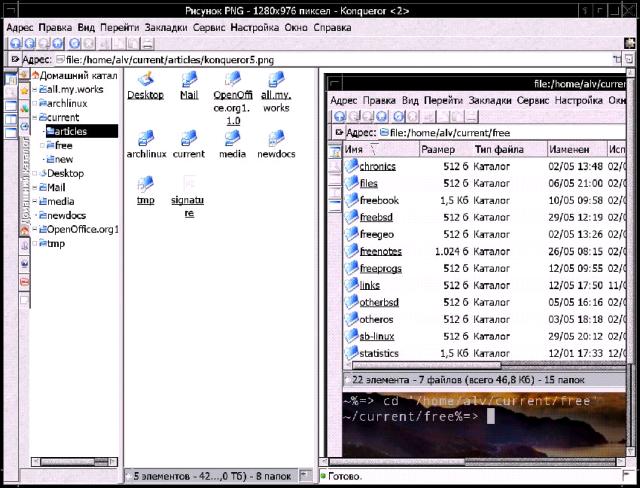Expand the all.my.works tree node

point(37,89)
